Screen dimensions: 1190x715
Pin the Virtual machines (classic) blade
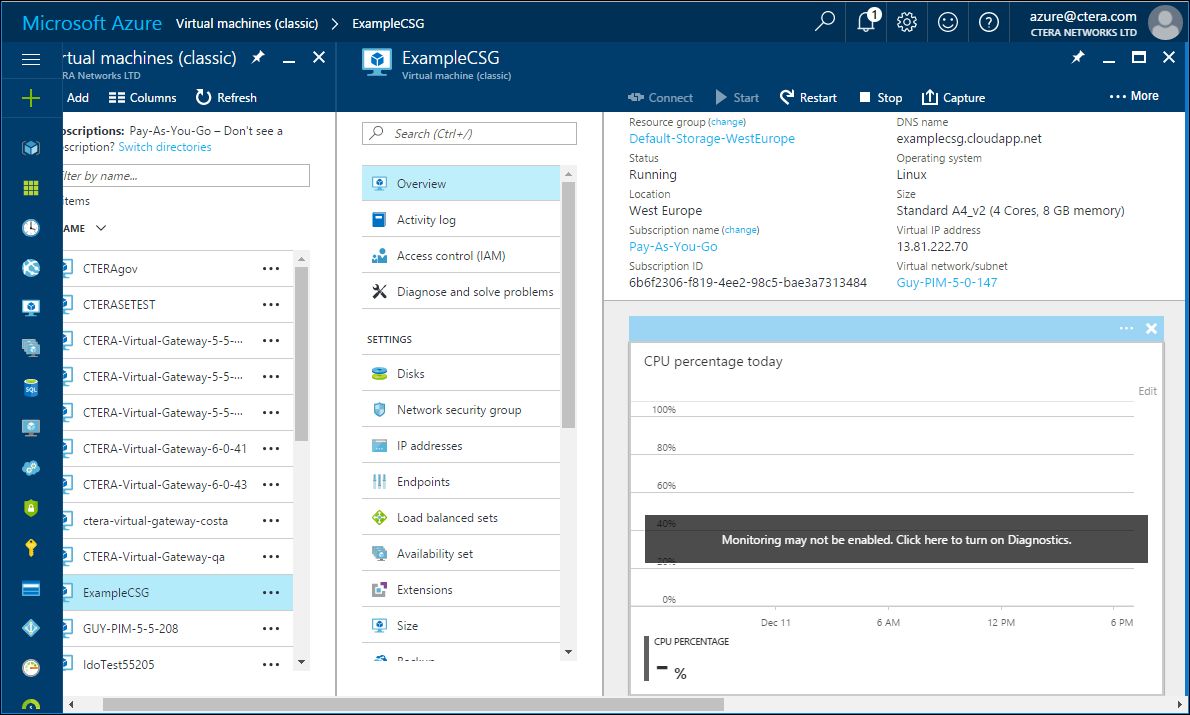click(x=258, y=57)
